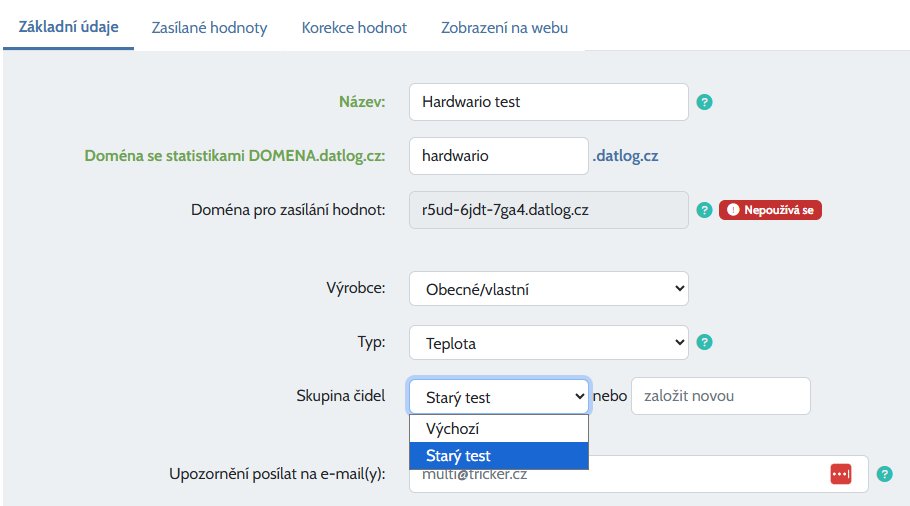The image size is (910, 506).
Task: Click the e-mail notification input field
Action: pyautogui.click(x=638, y=474)
